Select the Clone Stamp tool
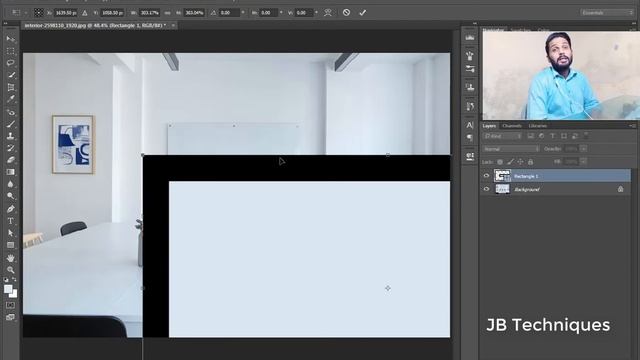Image resolution: width=640 pixels, height=360 pixels. pos(11,136)
